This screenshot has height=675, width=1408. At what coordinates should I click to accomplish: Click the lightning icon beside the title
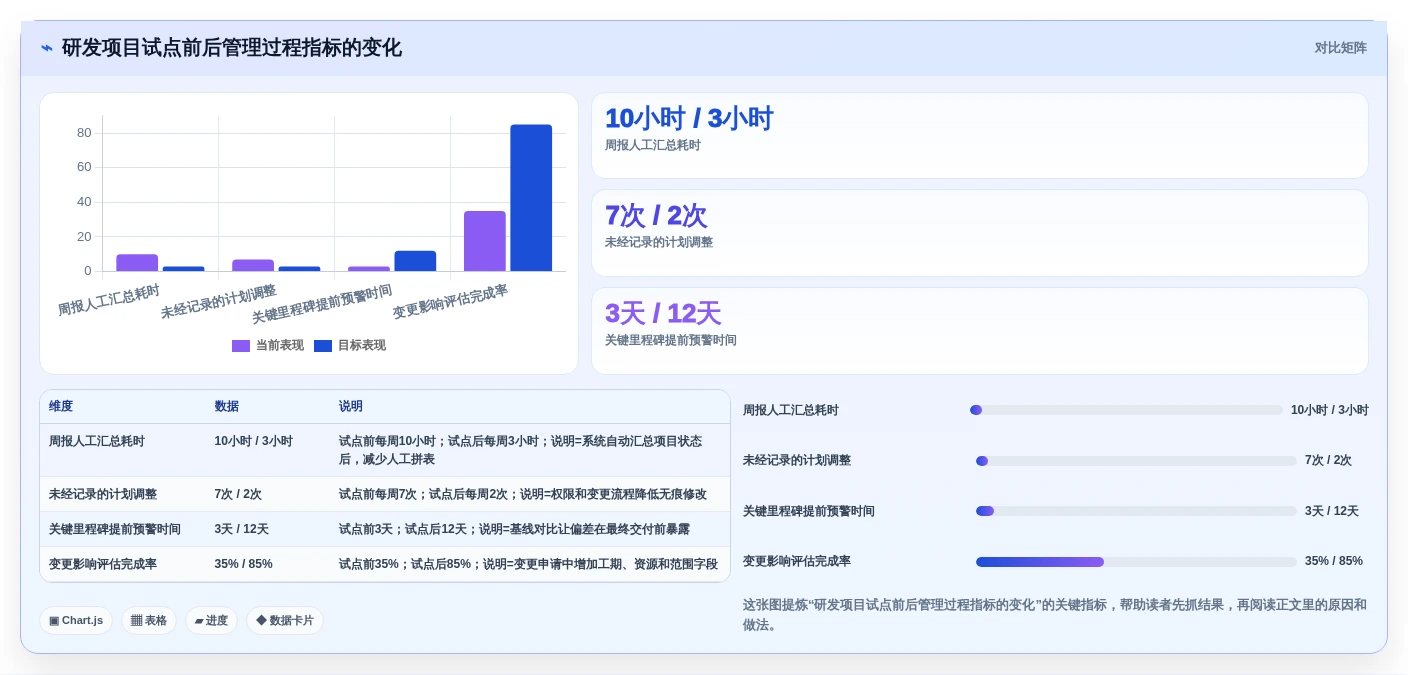point(46,48)
